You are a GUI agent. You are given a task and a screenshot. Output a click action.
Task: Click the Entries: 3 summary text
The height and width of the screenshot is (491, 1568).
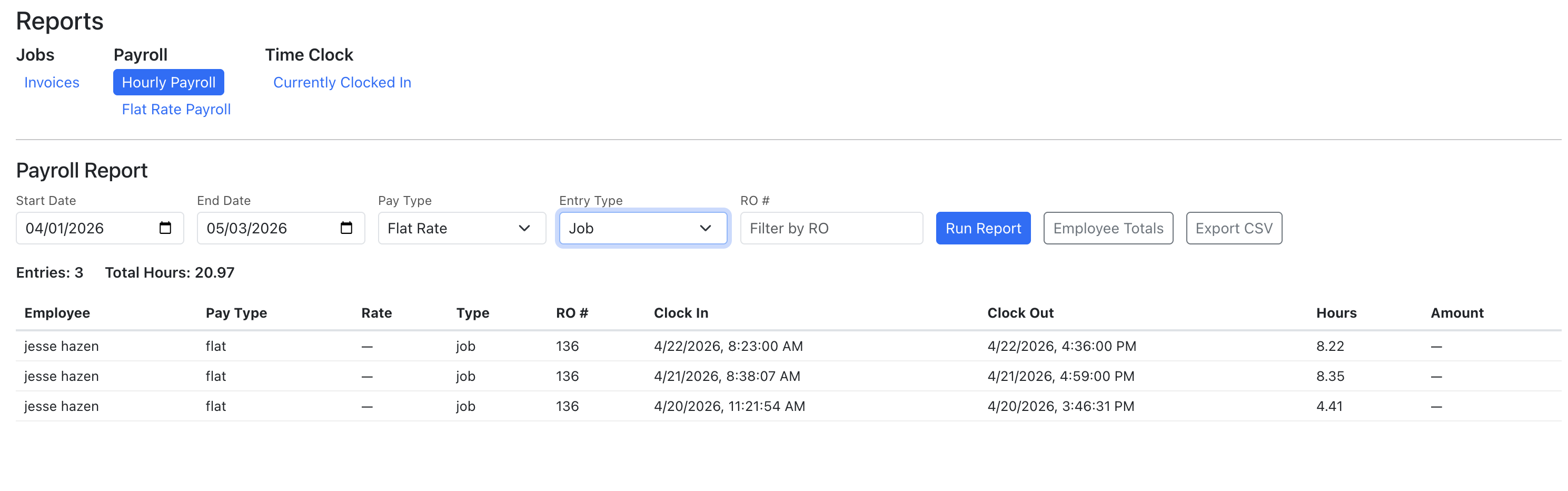pyautogui.click(x=49, y=272)
